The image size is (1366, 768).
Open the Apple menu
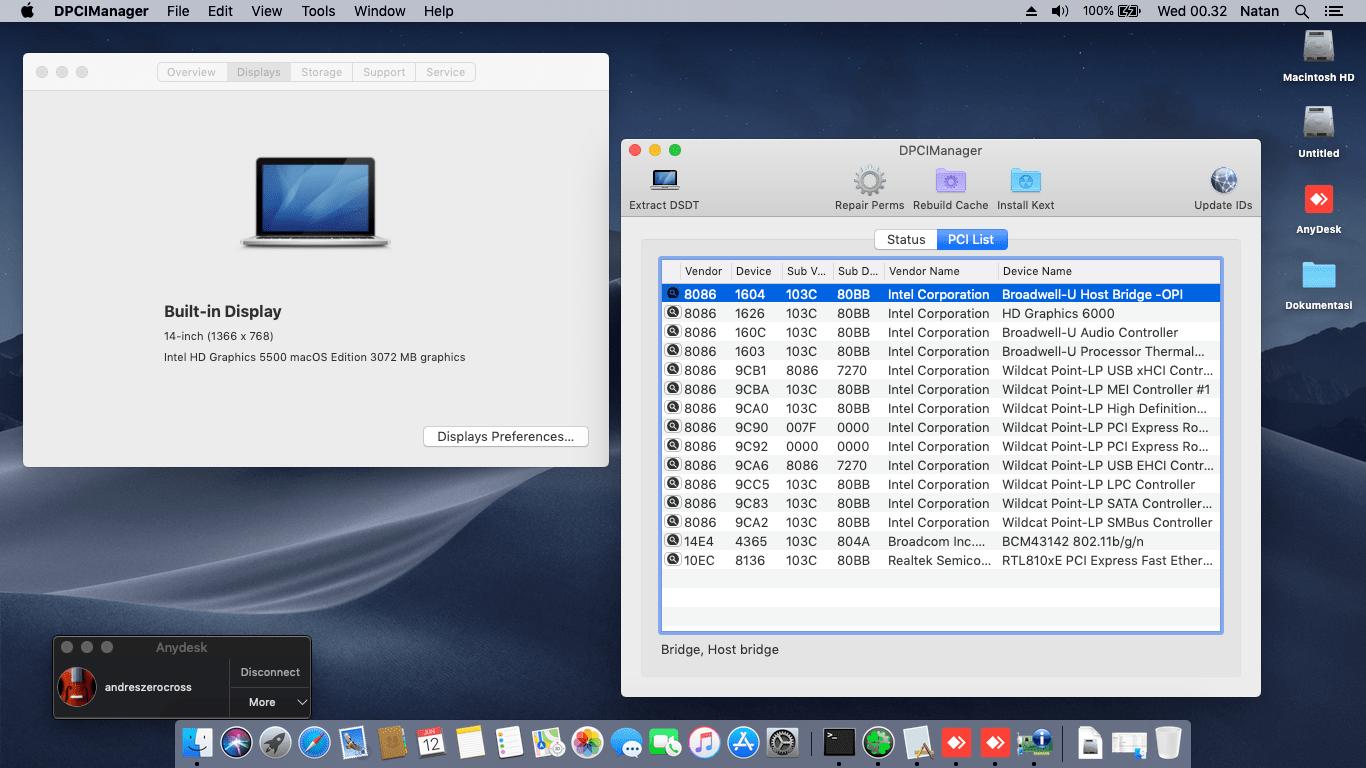coord(27,11)
